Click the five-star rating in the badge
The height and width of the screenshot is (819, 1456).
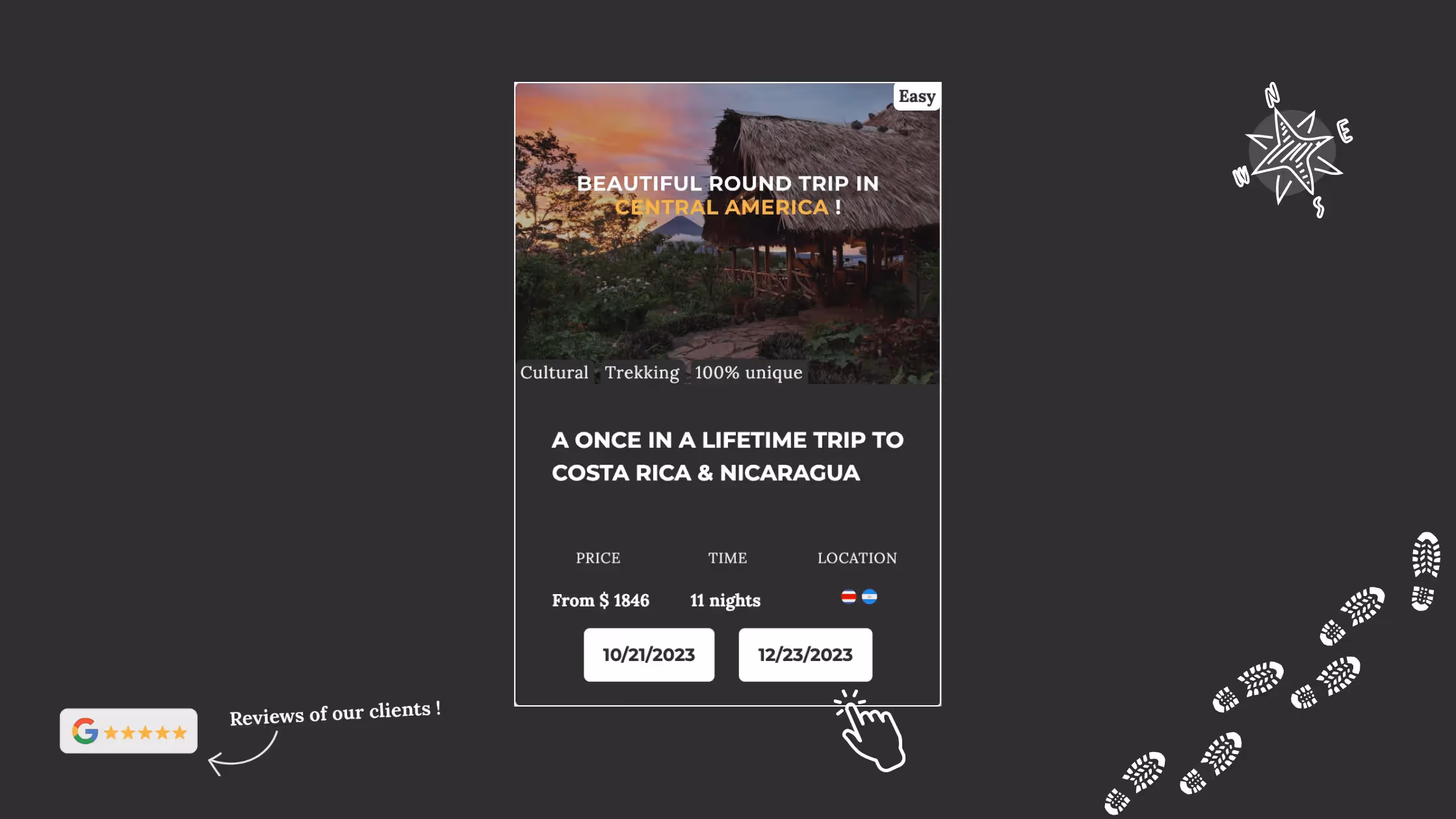tap(146, 733)
